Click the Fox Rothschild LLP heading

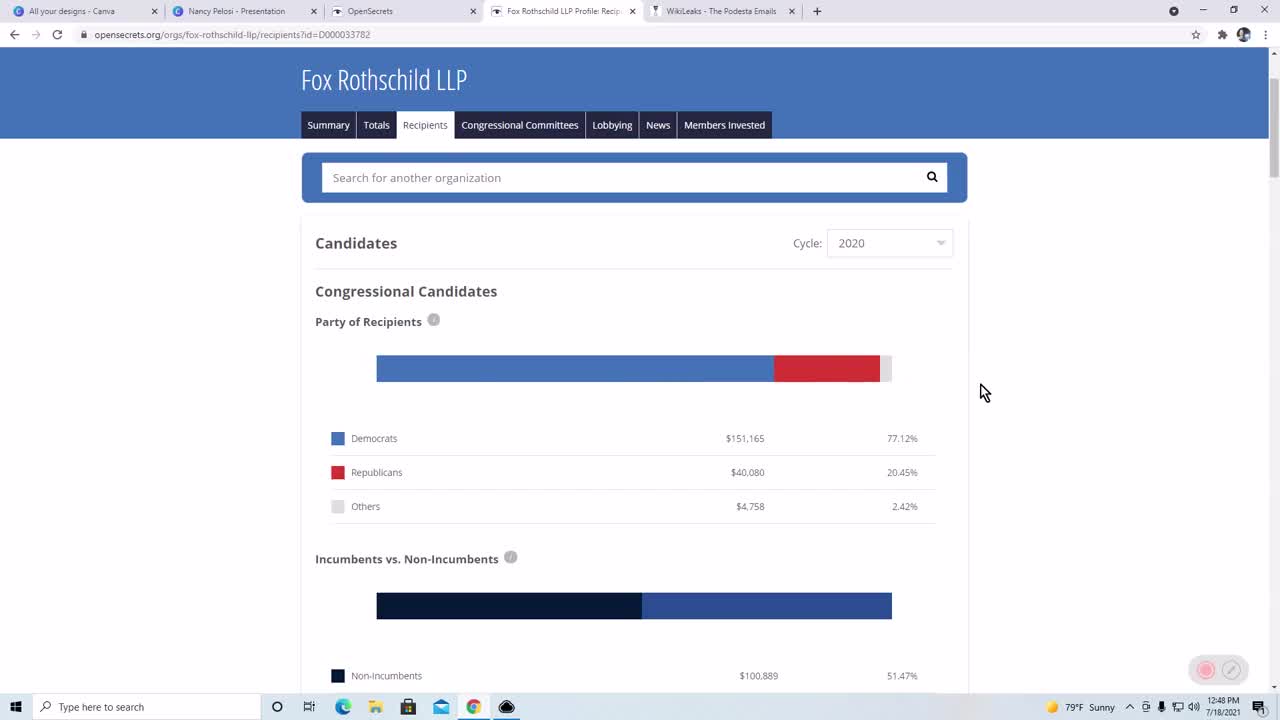(384, 79)
